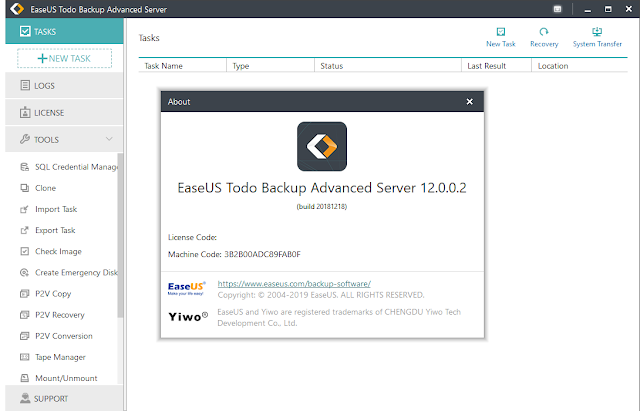Open the Logs section
Viewport: 640px width, 411px height.
(64, 85)
